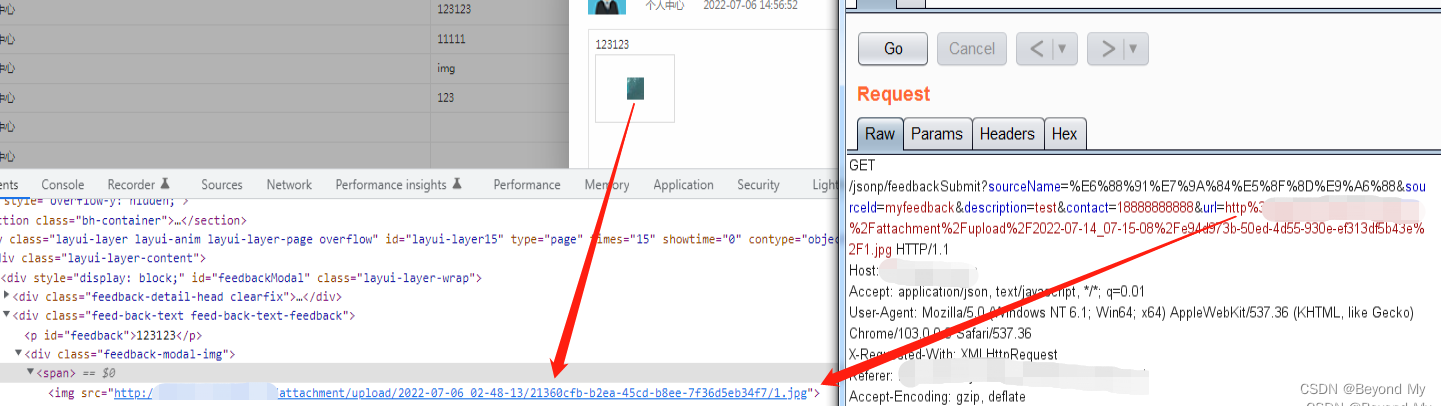Switch to the Params request tab

tap(937, 134)
